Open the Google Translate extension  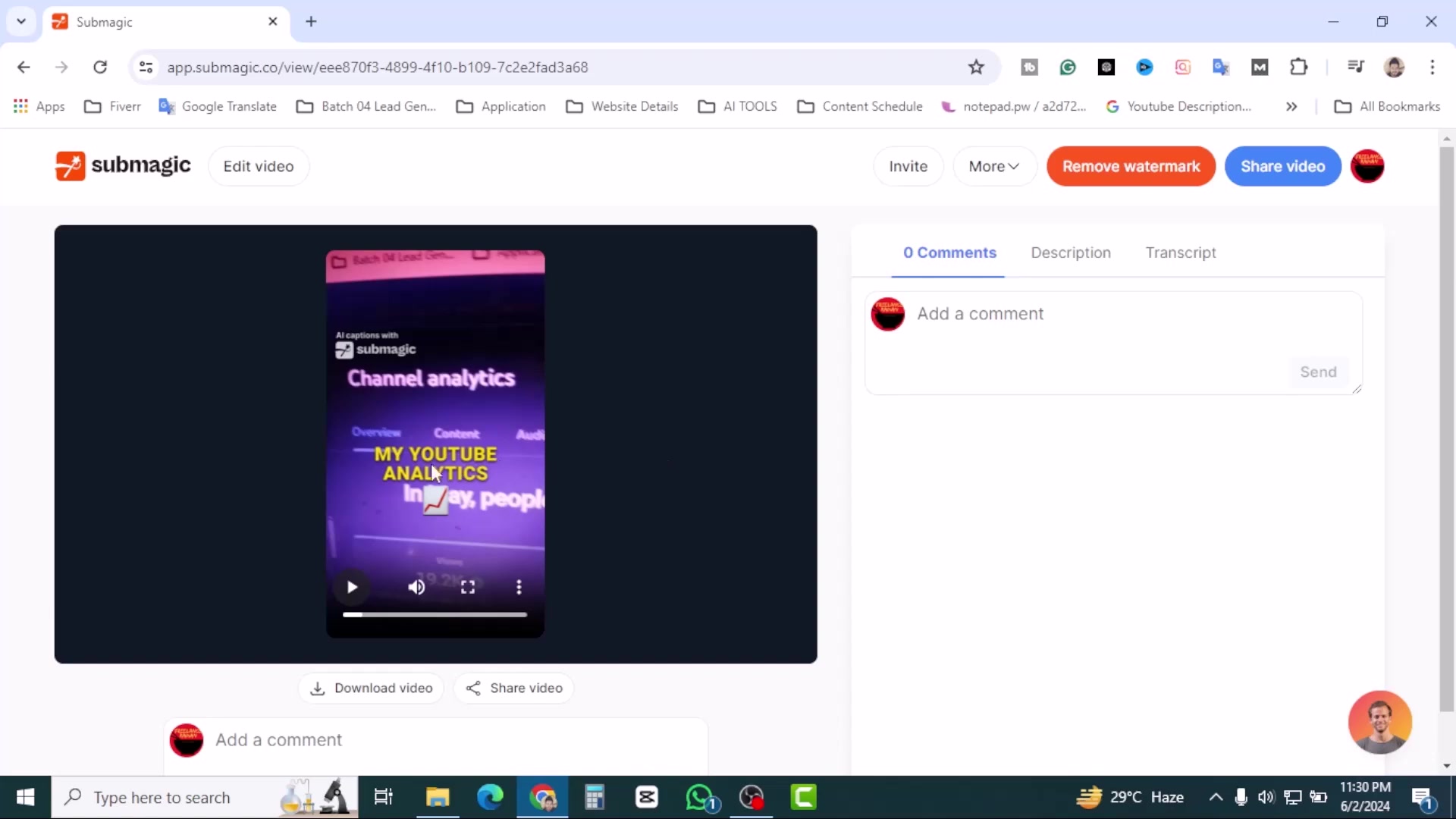click(1222, 67)
